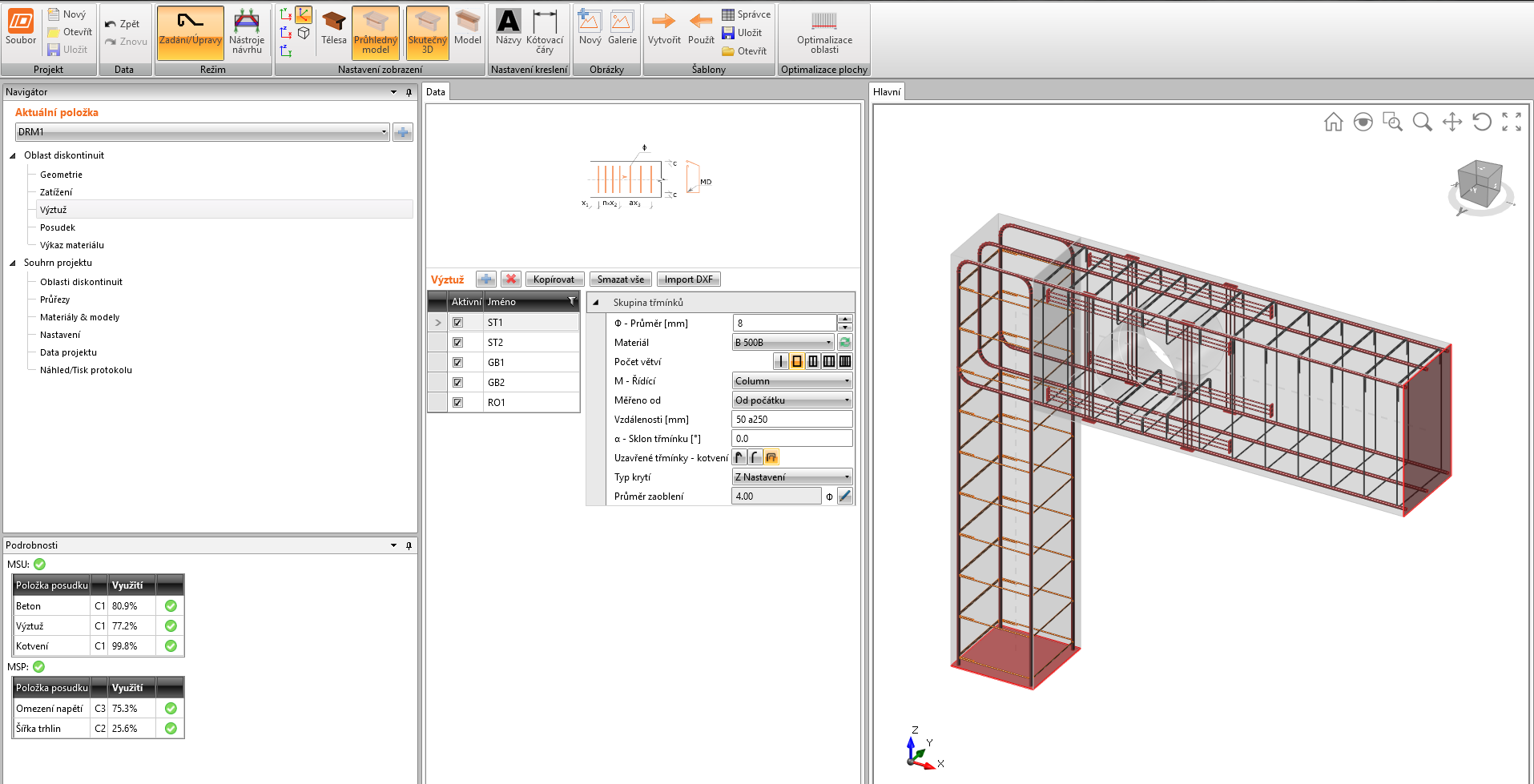The height and width of the screenshot is (784, 1534).
Task: Select Zatížení in the navigator tree
Action: (x=56, y=192)
